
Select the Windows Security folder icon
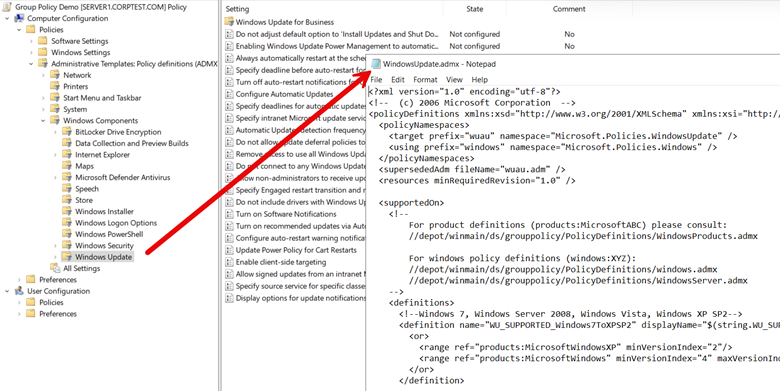coord(67,246)
